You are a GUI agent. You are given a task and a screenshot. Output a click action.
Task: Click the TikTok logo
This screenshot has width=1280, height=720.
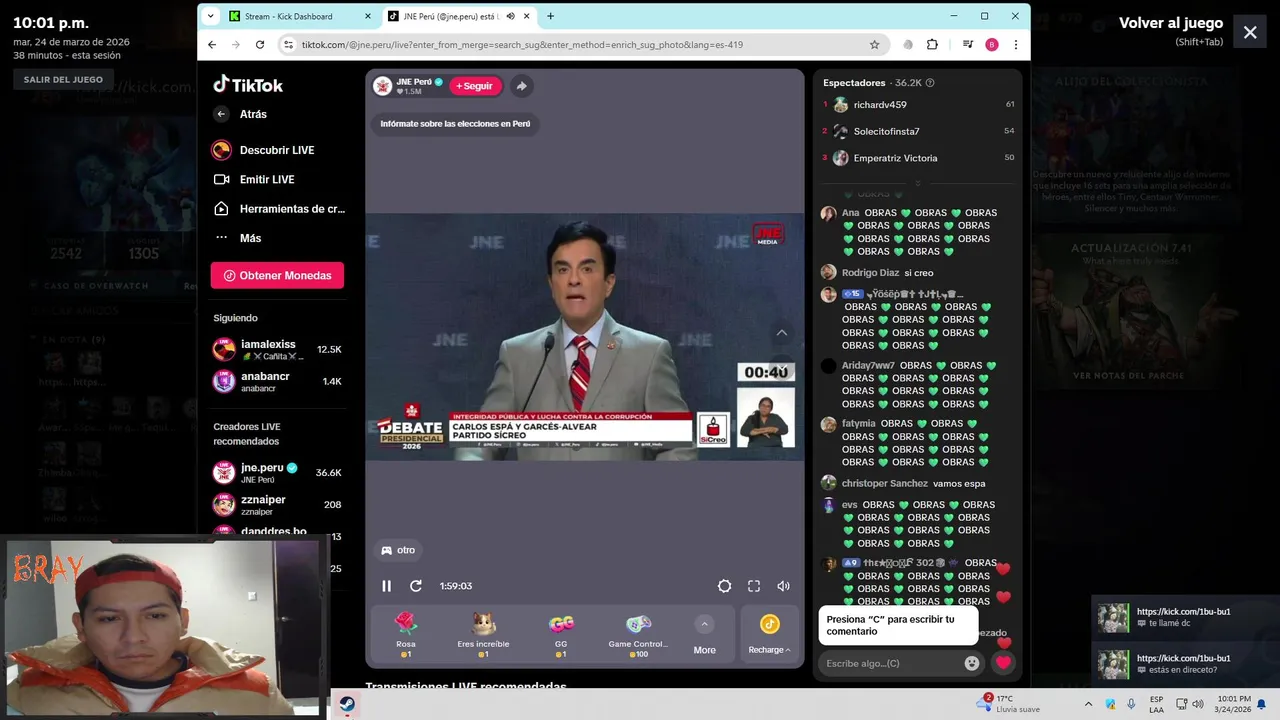point(248,85)
